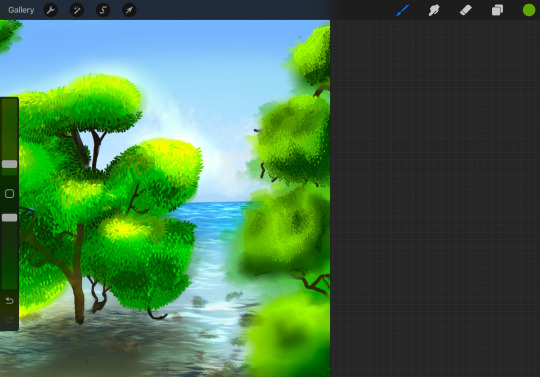The image size is (540, 377).
Task: Tap the square Modify button in sidebar
Action: (x=9, y=193)
